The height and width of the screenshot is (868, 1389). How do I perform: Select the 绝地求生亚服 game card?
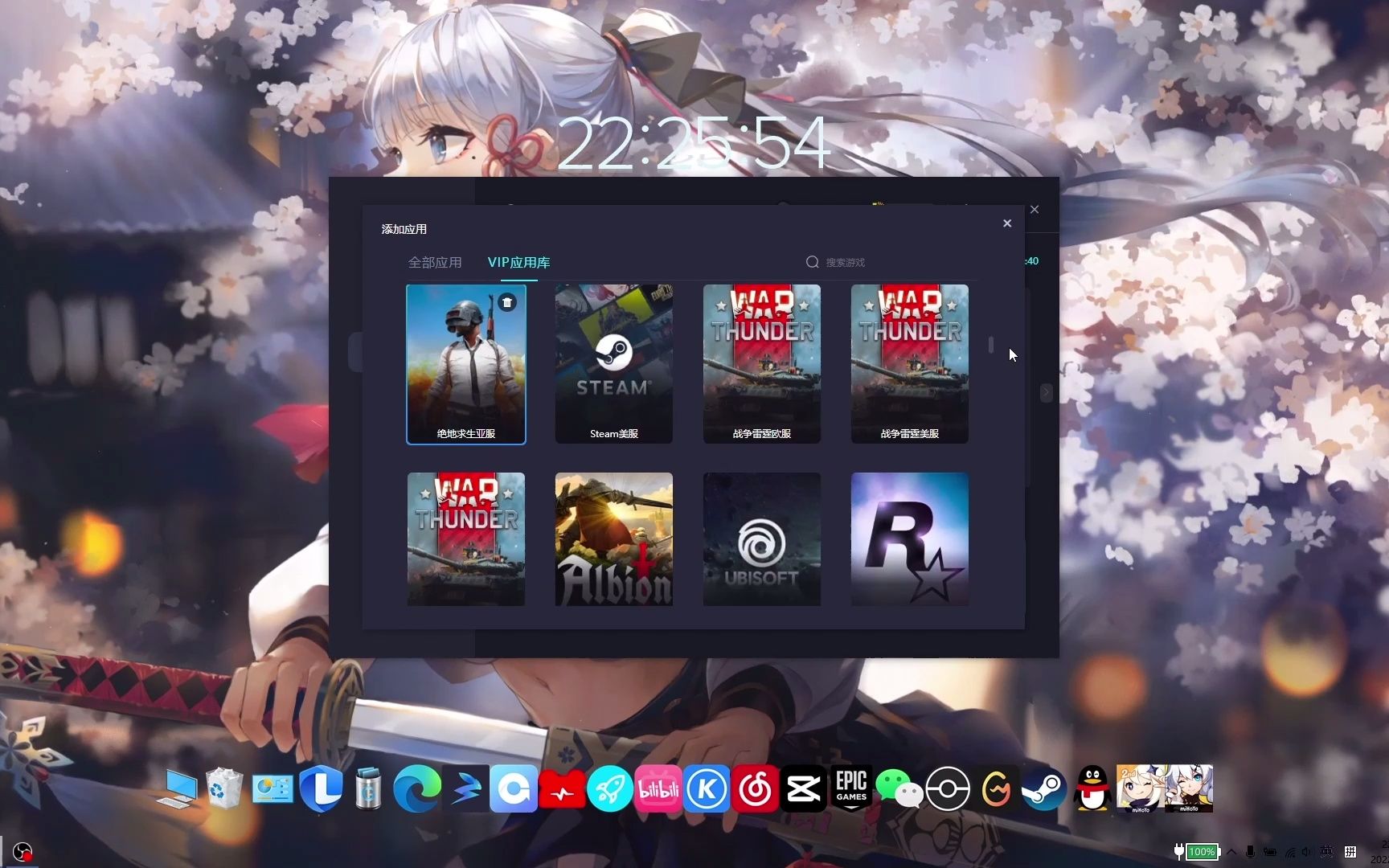(466, 363)
